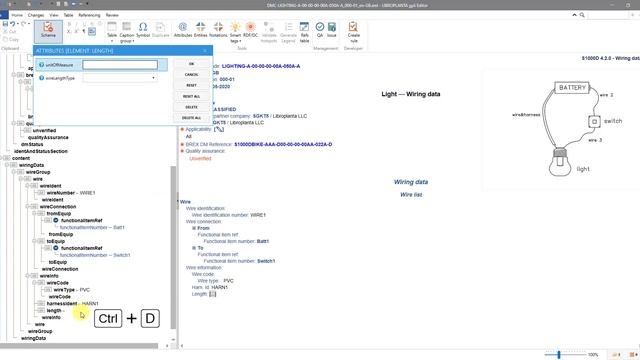640x360 pixels.
Task: Click the Delete All button
Action: point(191,118)
